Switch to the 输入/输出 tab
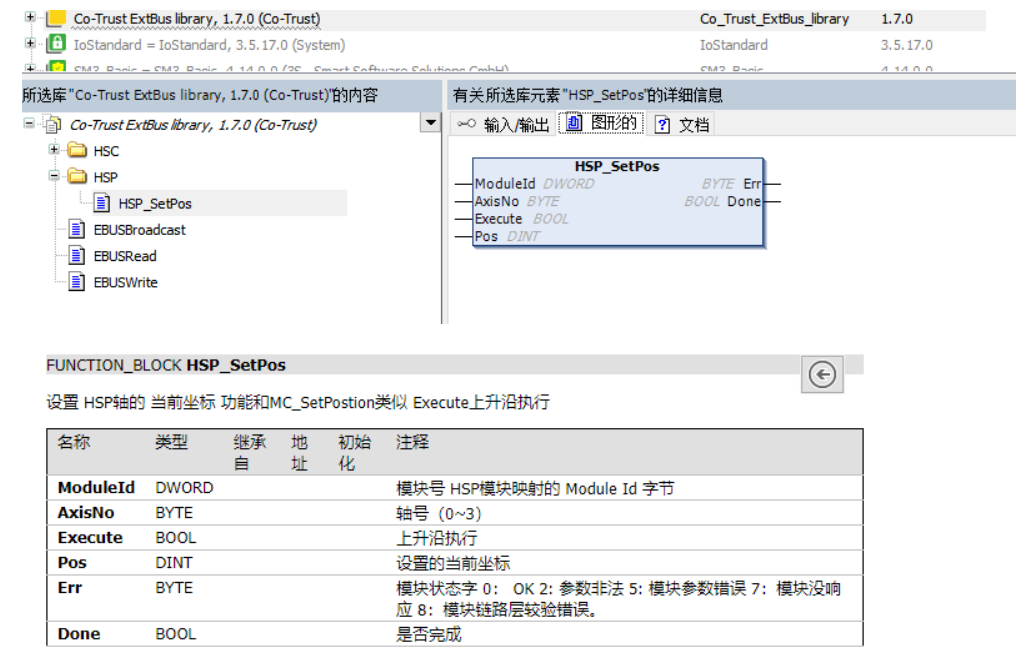Viewport: 1025px width, 657px height. (x=503, y=124)
